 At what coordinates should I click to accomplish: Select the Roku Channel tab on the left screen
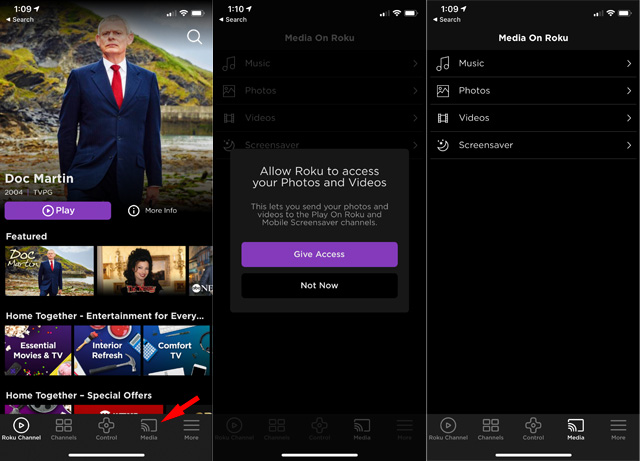tap(21, 429)
